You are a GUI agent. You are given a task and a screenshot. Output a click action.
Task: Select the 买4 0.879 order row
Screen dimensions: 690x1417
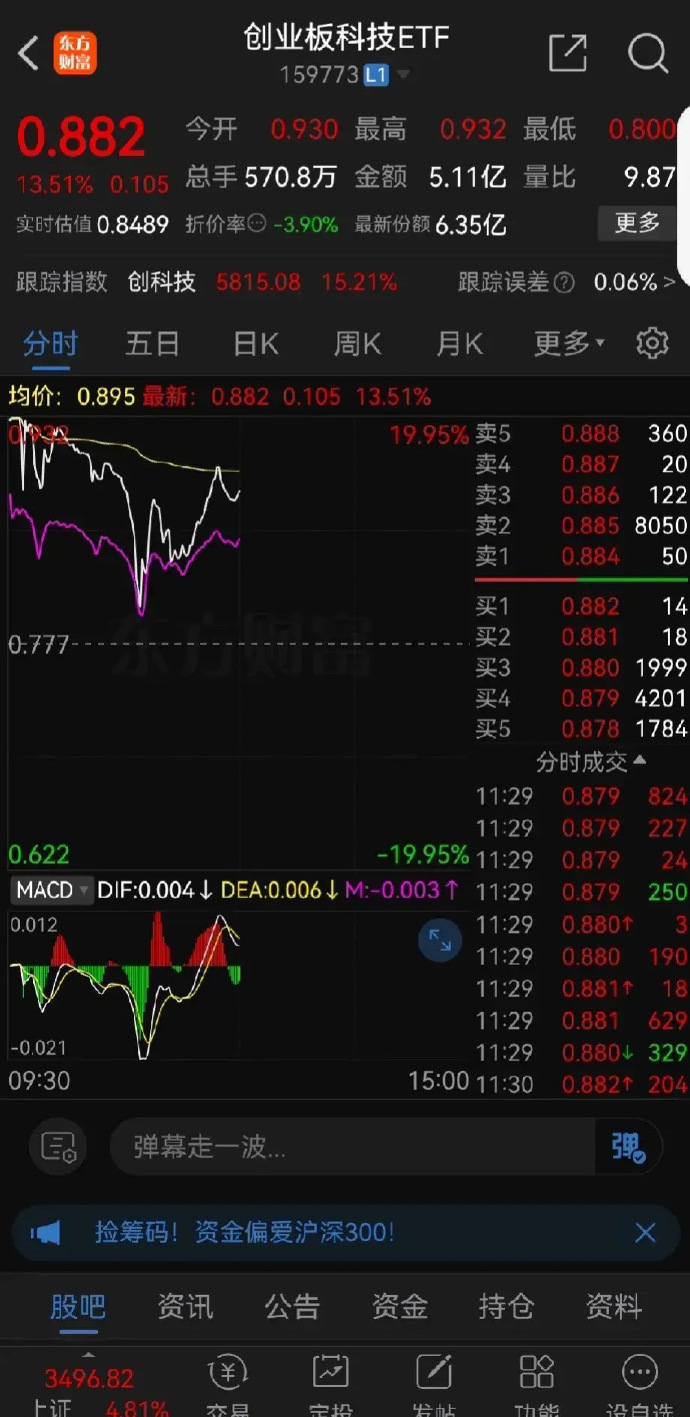click(581, 698)
